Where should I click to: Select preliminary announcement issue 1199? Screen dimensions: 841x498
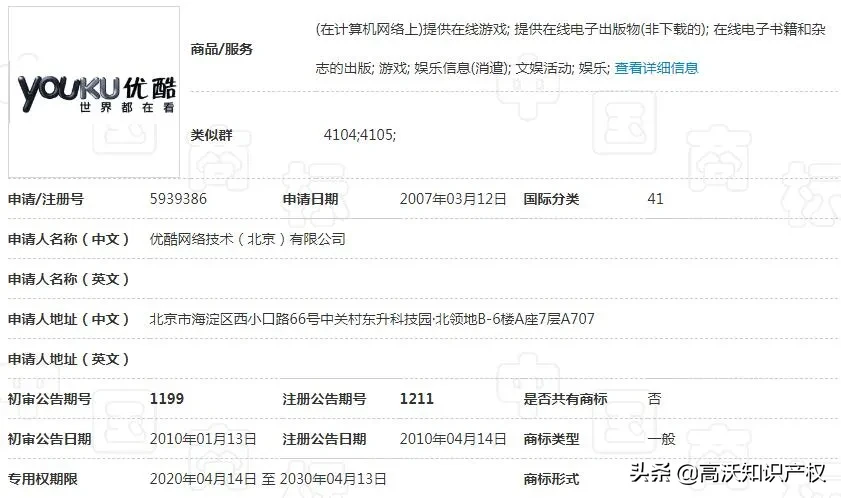click(167, 399)
